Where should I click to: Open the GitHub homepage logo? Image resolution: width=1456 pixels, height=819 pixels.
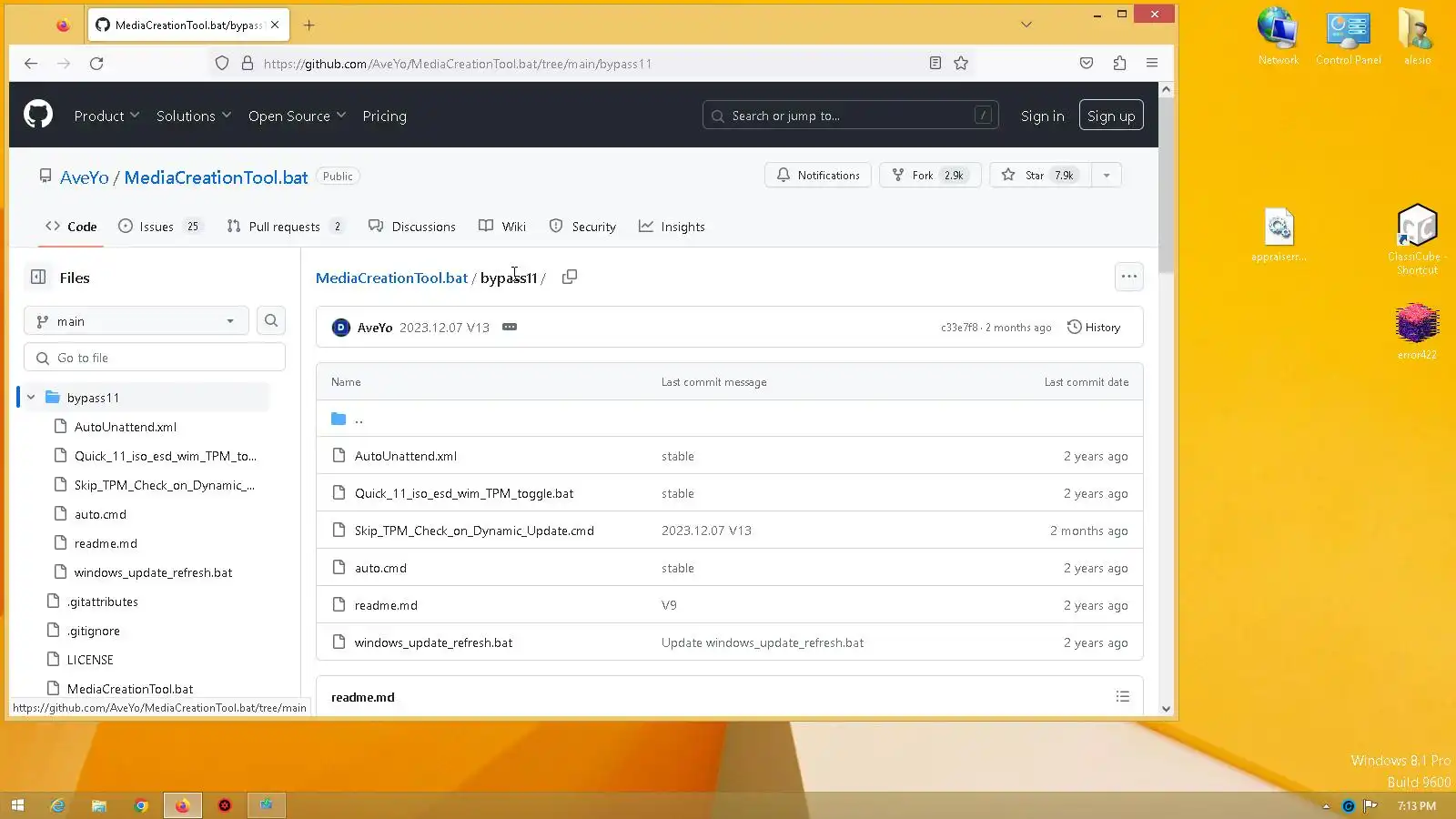38,115
